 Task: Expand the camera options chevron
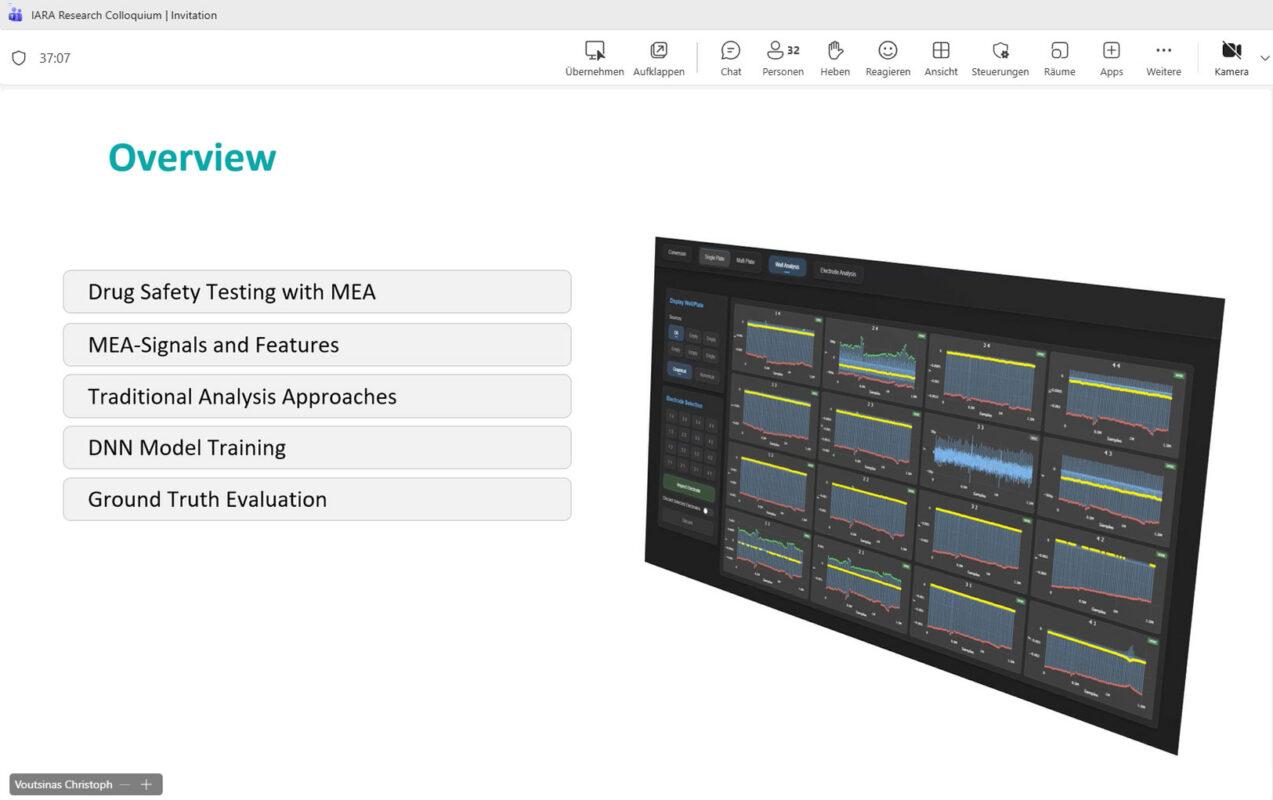tap(1264, 58)
